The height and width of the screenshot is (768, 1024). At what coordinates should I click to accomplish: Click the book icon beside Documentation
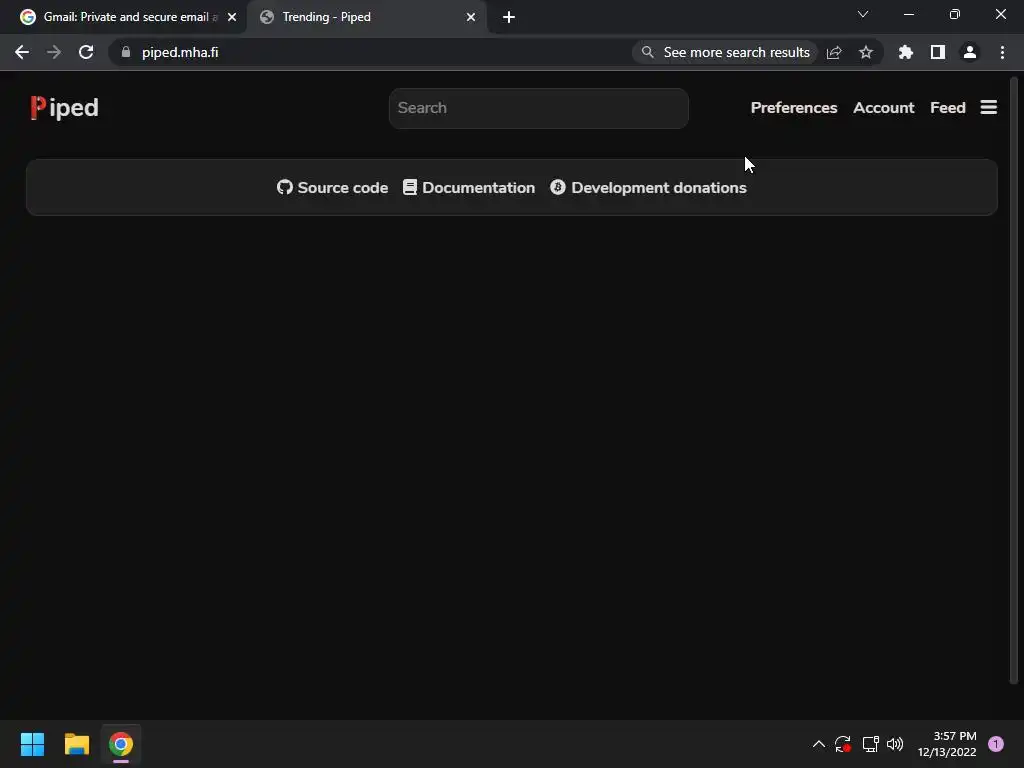(x=409, y=187)
